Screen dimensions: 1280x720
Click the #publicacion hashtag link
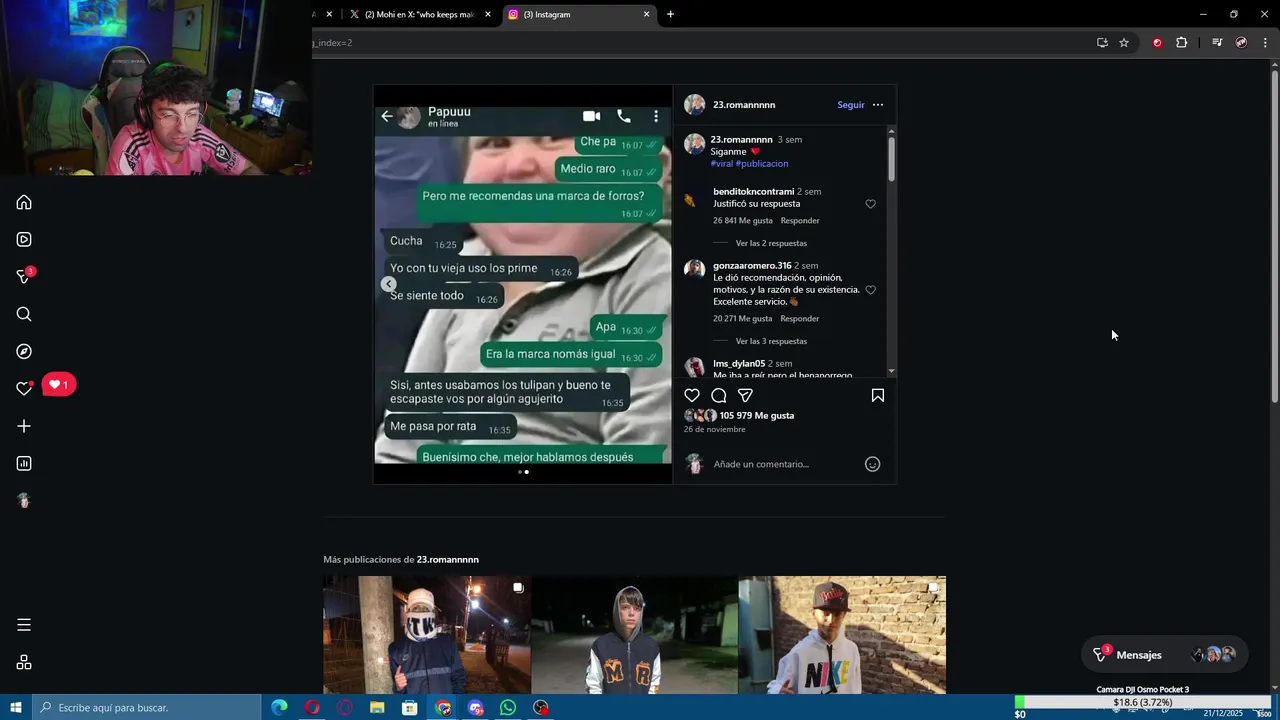click(762, 163)
